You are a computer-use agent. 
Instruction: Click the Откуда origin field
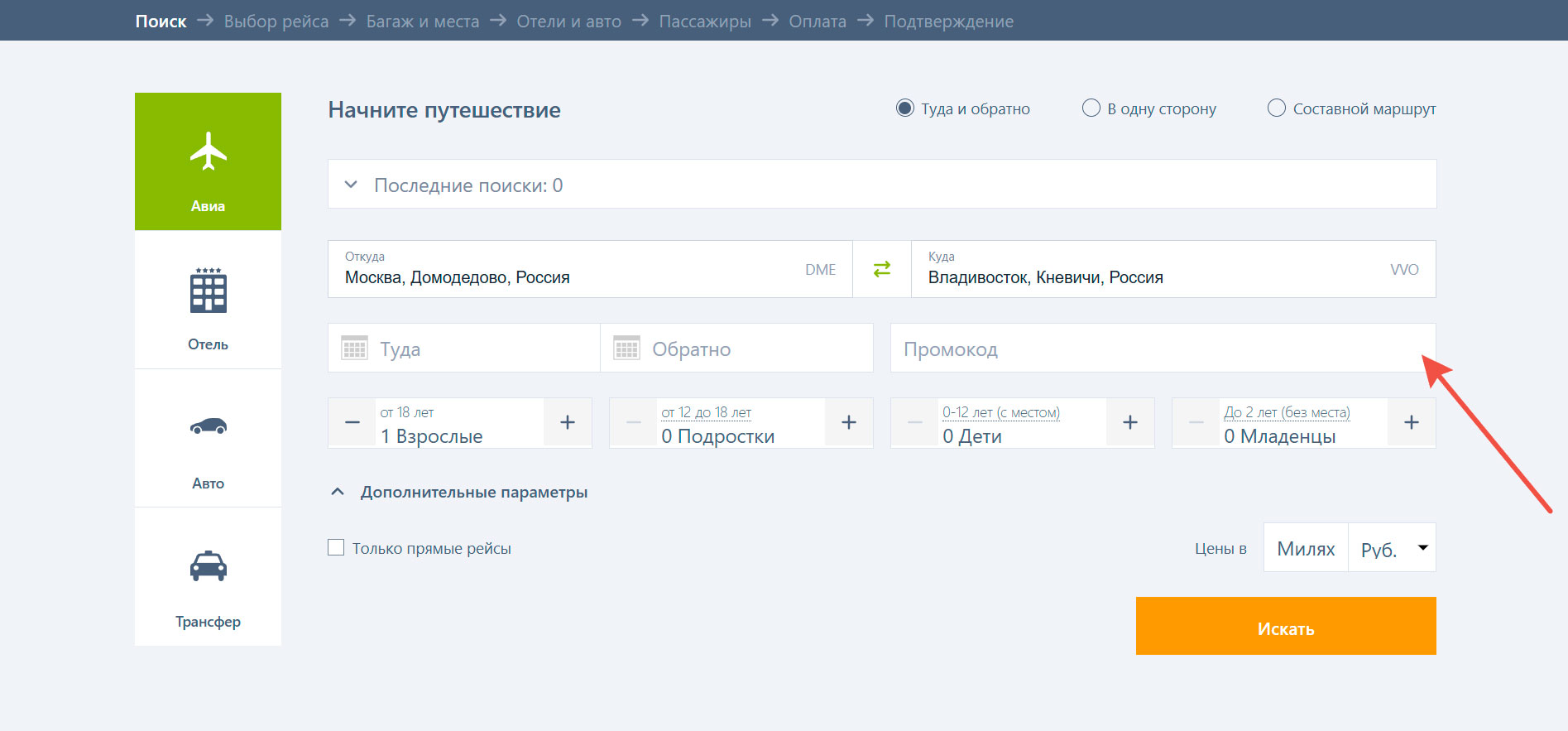point(590,269)
